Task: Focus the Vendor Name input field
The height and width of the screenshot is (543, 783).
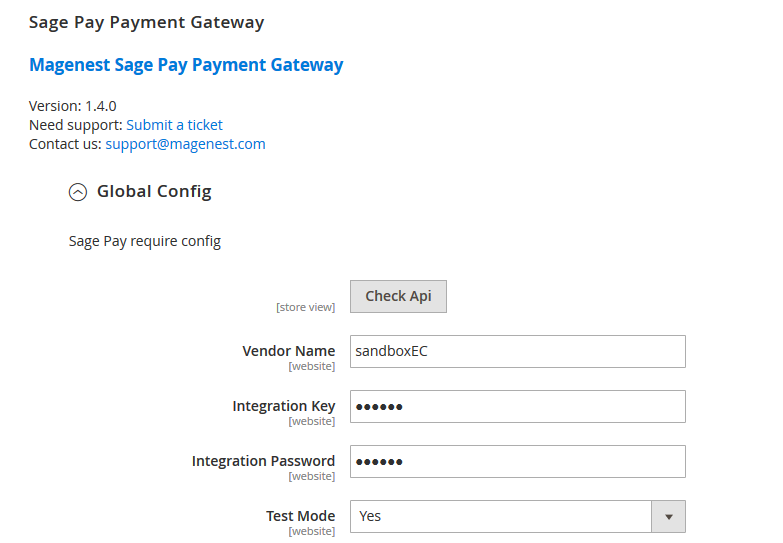Action: (517, 351)
